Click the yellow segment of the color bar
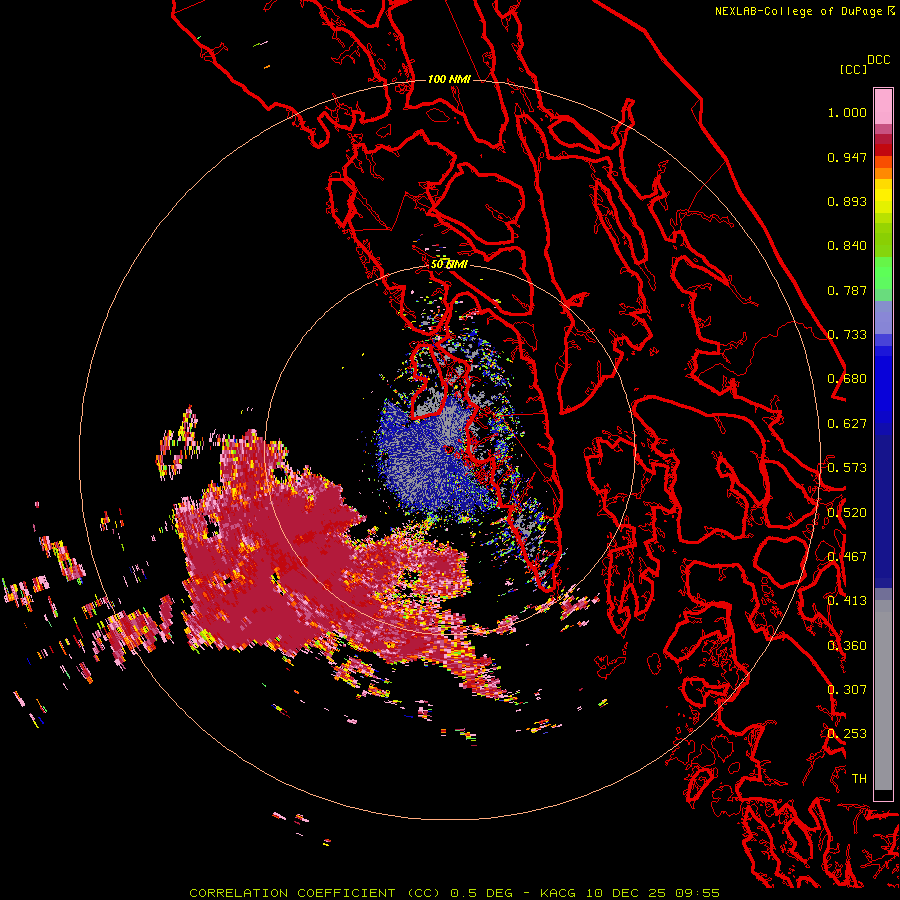This screenshot has height=900, width=900. [x=883, y=197]
